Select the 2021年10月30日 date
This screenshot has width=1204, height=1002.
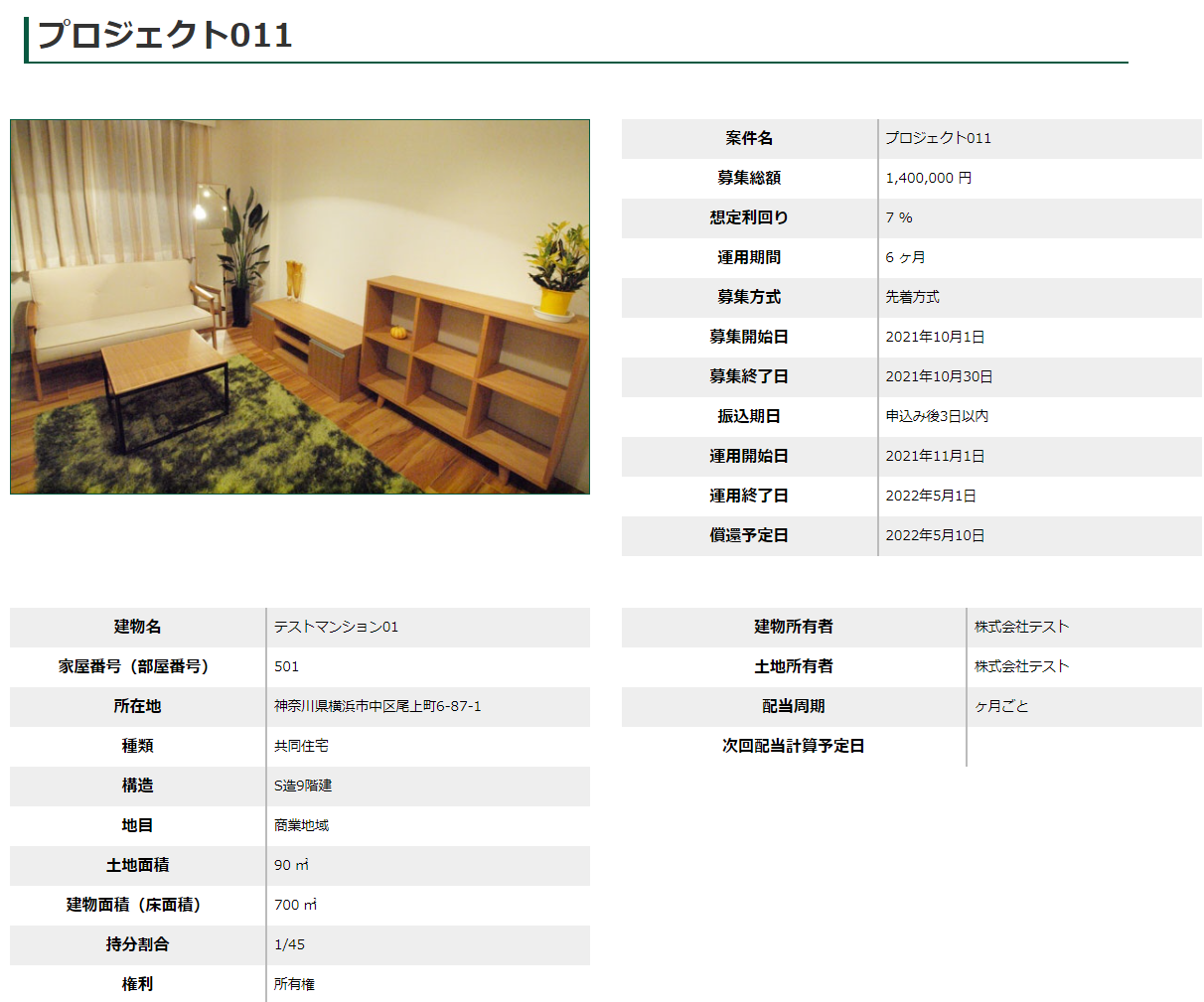[x=939, y=376]
